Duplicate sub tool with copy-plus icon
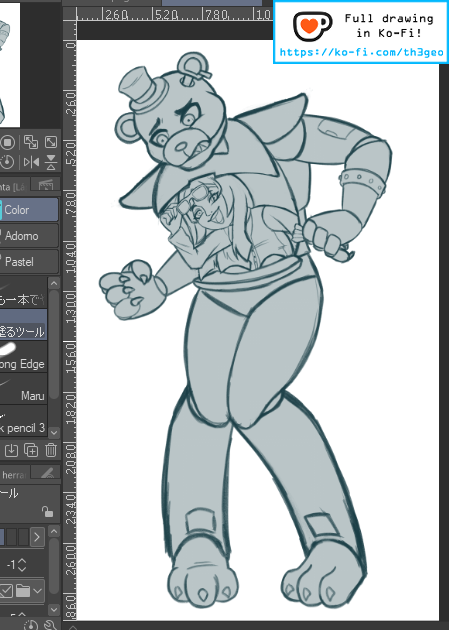The width and height of the screenshot is (449, 630). click(x=31, y=450)
